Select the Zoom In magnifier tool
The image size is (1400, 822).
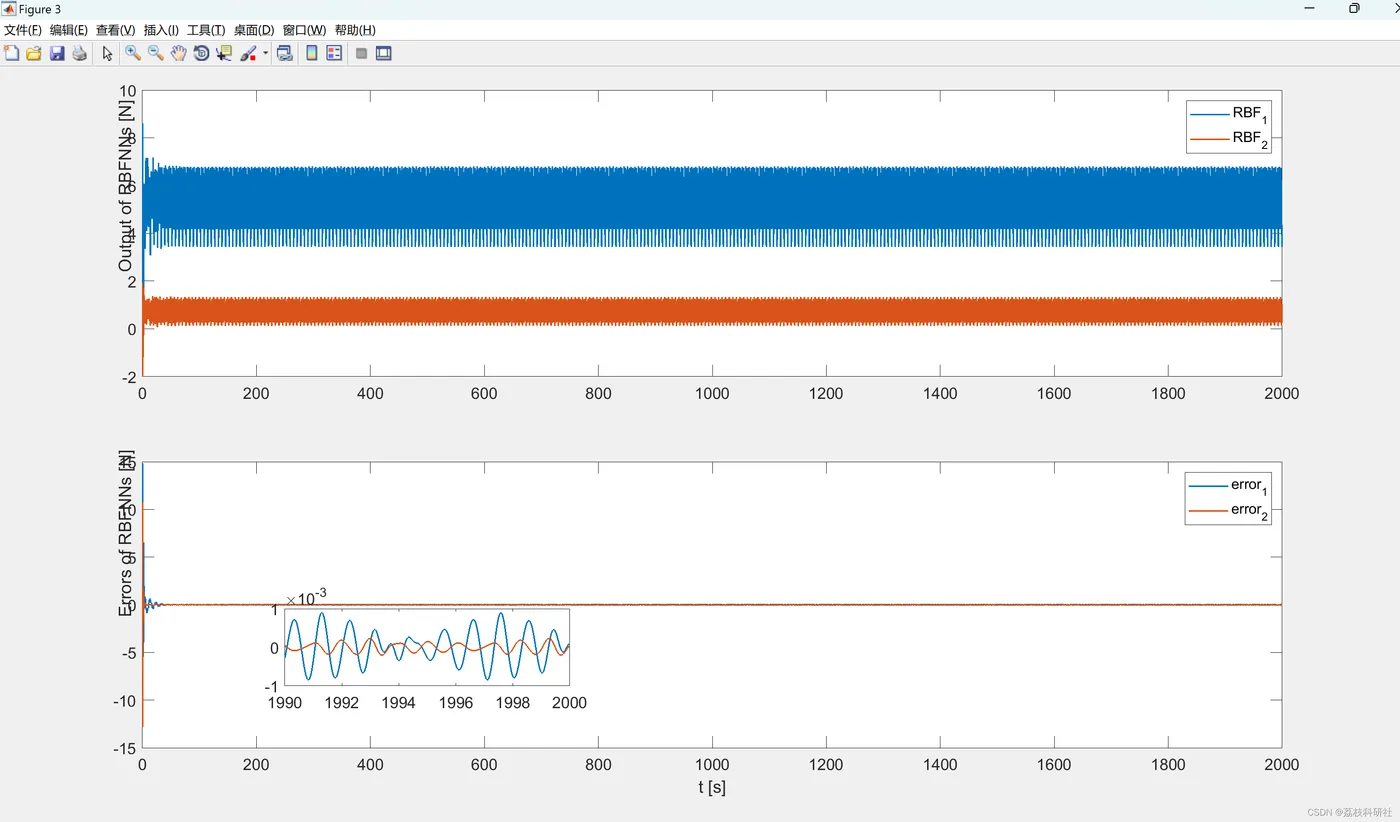pyautogui.click(x=132, y=53)
